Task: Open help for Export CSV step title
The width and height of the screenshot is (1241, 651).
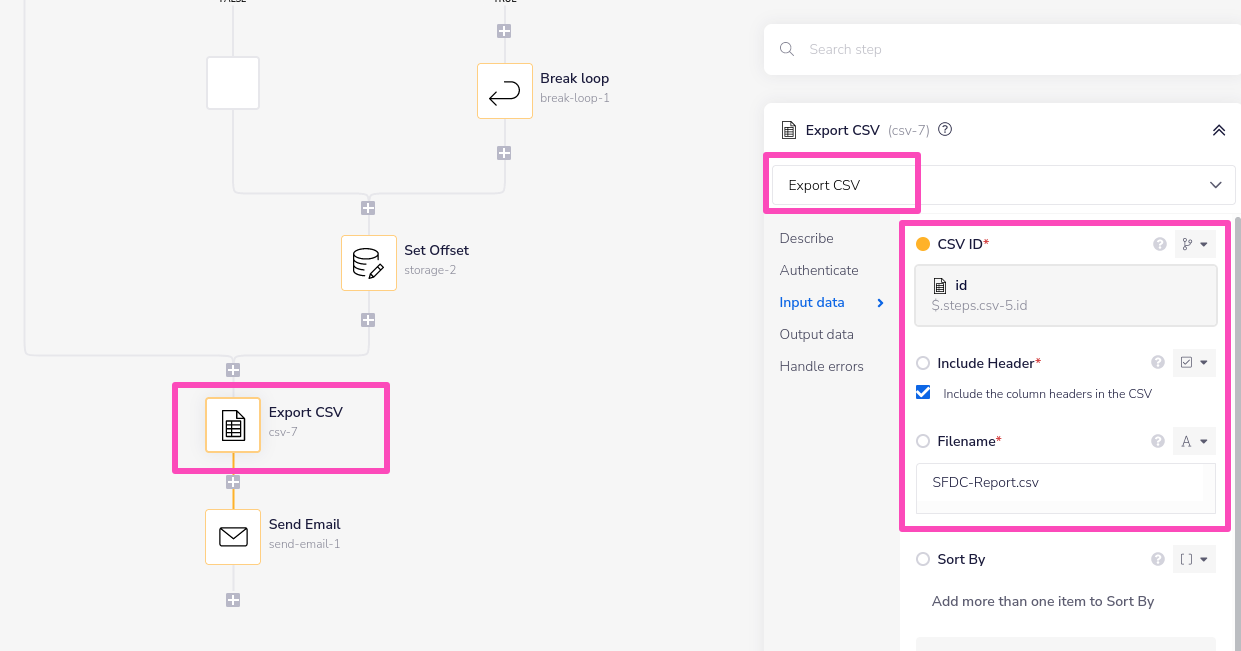Action: click(x=945, y=129)
